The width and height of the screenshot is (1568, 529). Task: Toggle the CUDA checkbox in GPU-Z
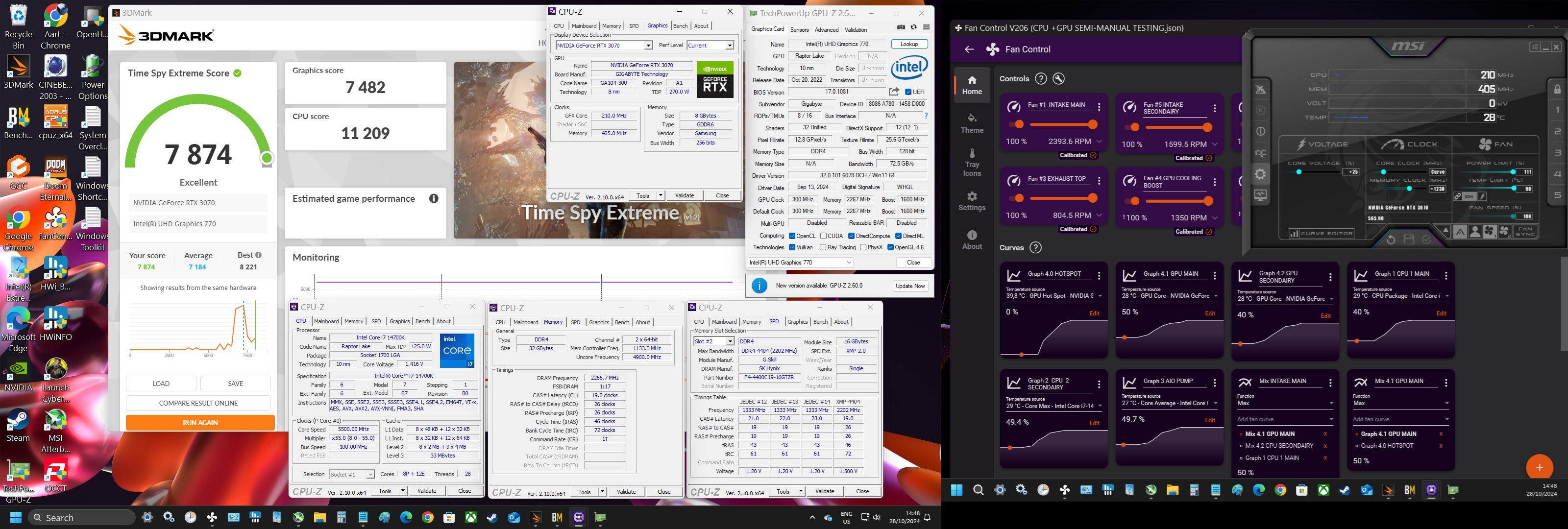click(x=824, y=236)
